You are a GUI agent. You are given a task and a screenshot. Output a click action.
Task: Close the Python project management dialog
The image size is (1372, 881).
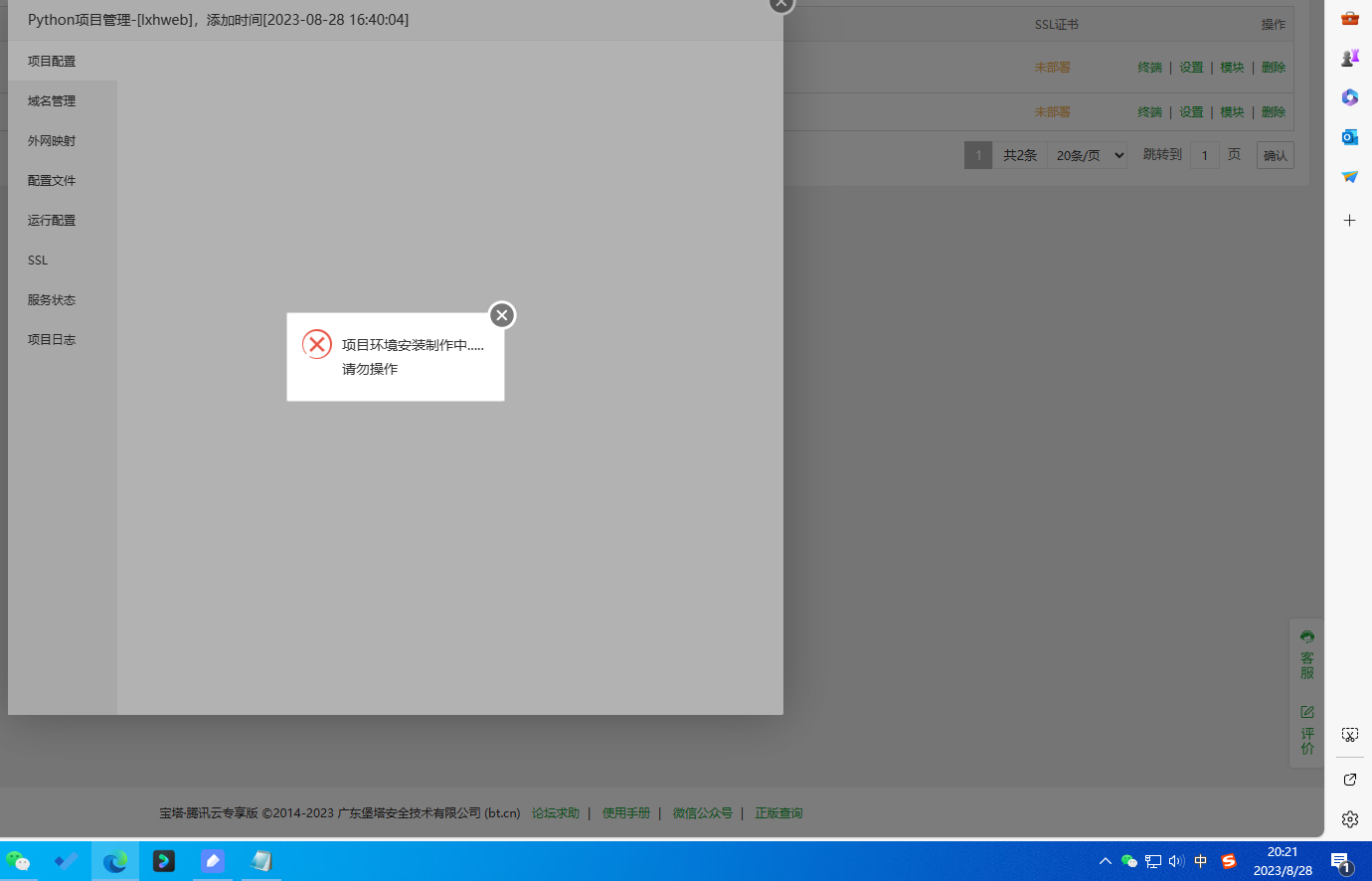pyautogui.click(x=781, y=4)
